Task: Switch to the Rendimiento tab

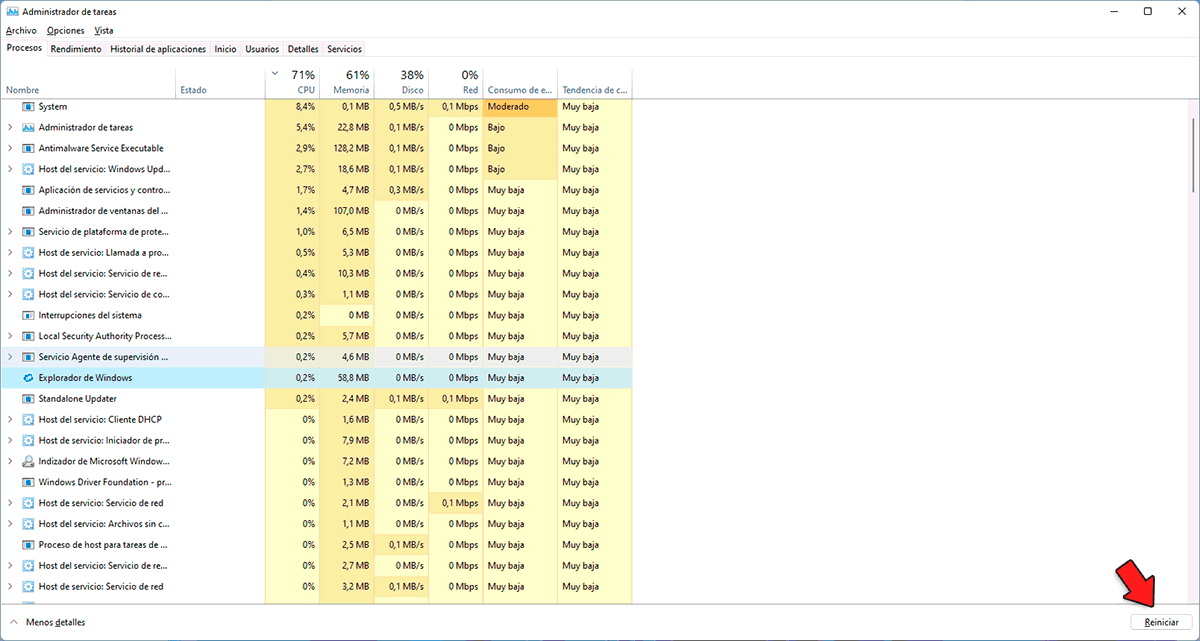Action: click(76, 49)
